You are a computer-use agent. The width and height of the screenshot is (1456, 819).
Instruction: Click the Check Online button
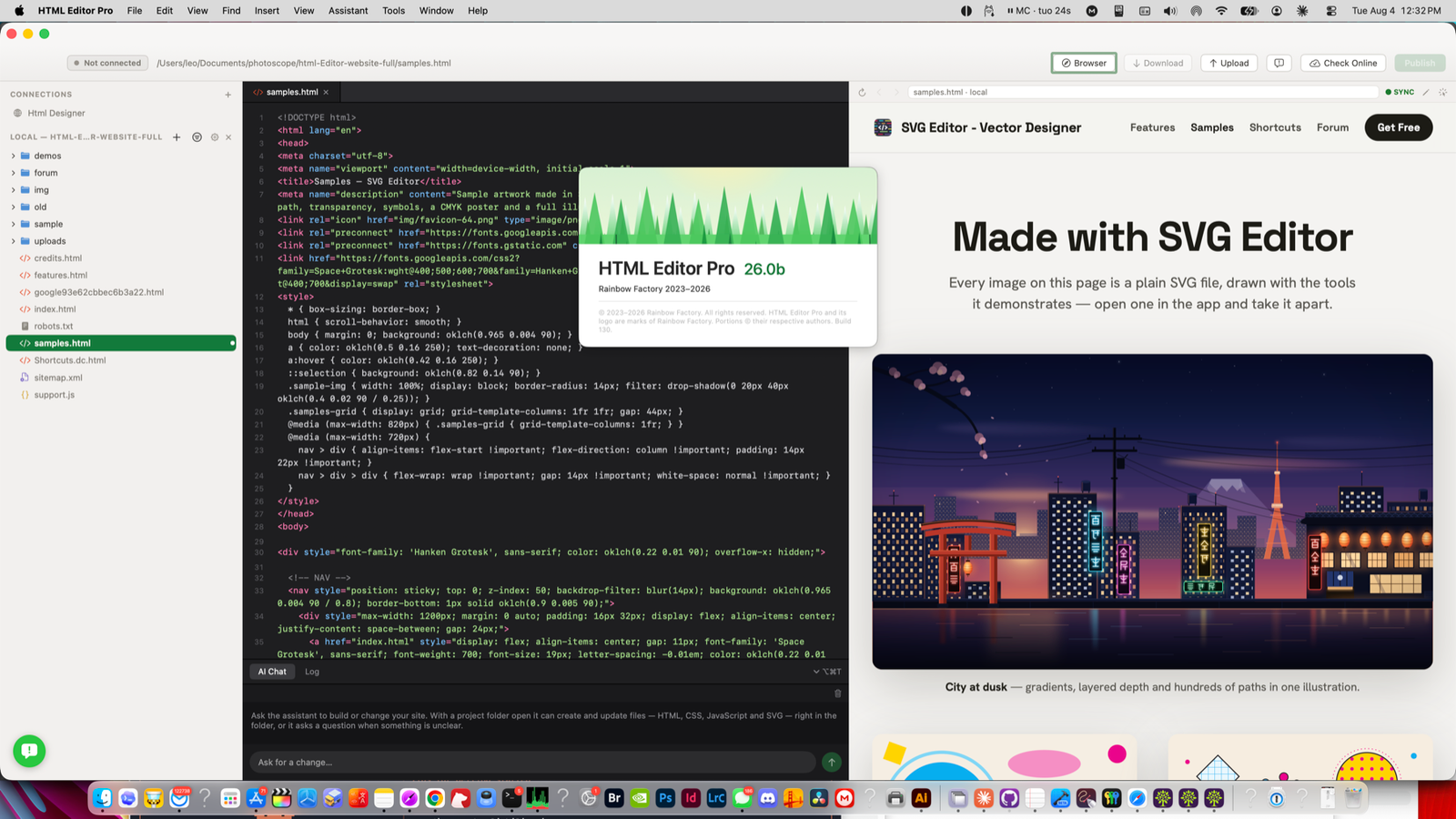click(1343, 63)
